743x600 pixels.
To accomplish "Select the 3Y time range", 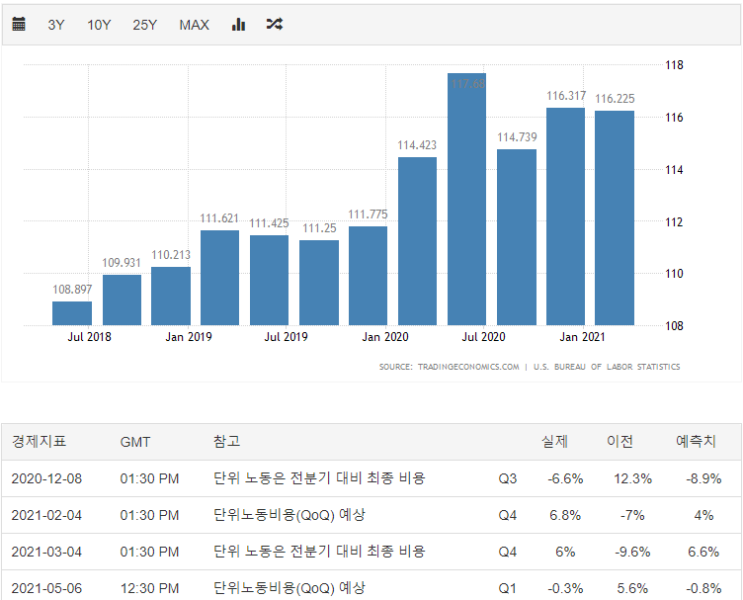I will click(56, 25).
